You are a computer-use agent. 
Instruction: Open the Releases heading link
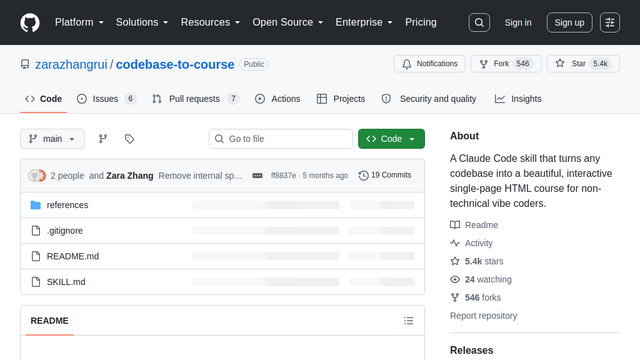[471, 350]
